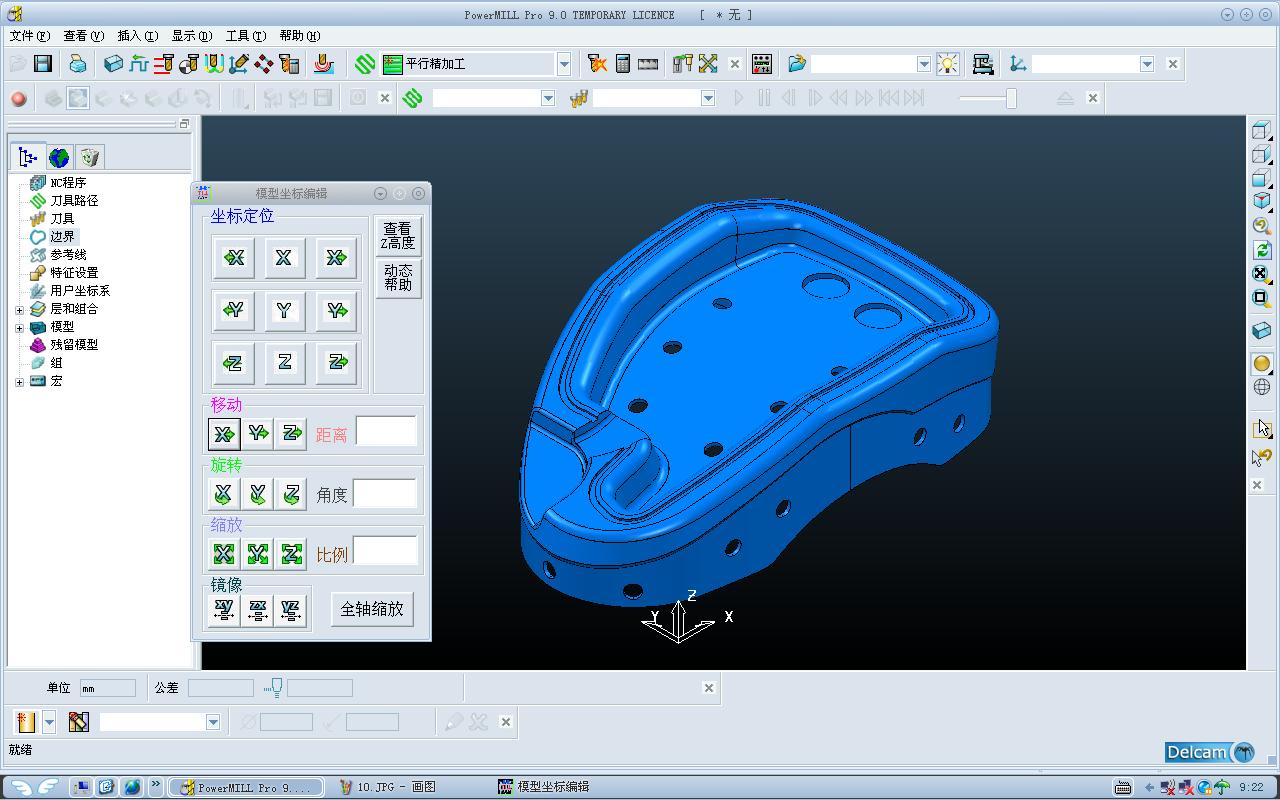Click the measure ruler icon
This screenshot has width=1280, height=800.
coord(648,64)
